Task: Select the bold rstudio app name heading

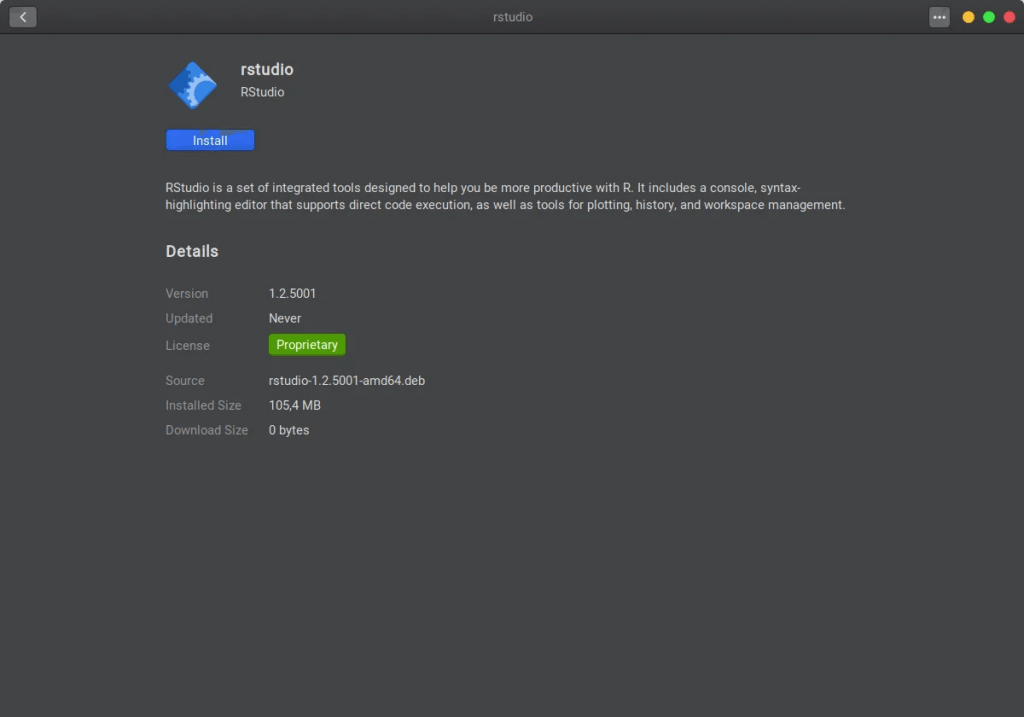Action: point(267,69)
